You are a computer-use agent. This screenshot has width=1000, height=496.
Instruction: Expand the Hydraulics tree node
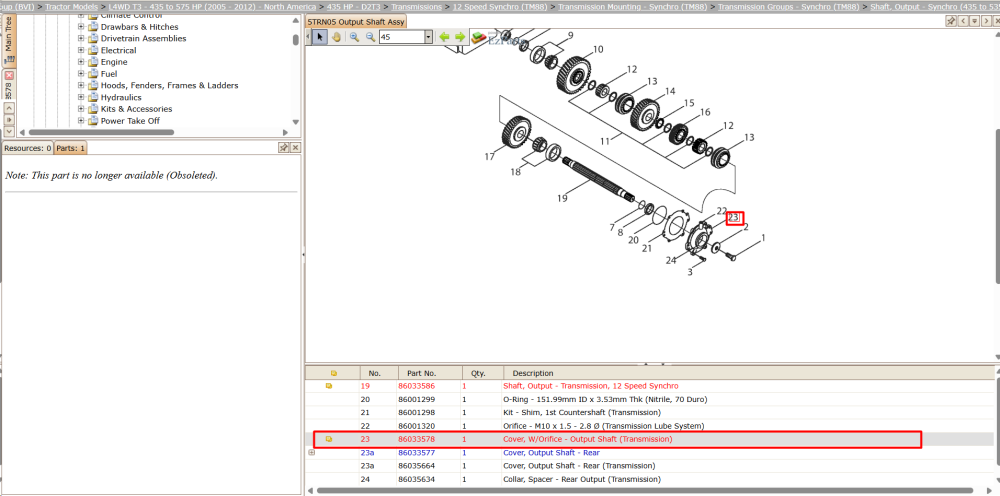(81, 98)
